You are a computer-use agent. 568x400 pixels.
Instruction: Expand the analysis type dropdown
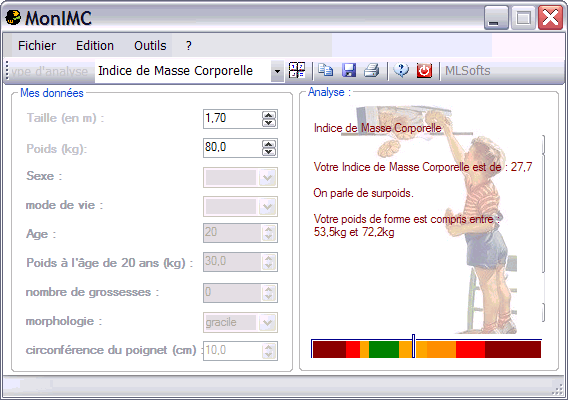[277, 71]
